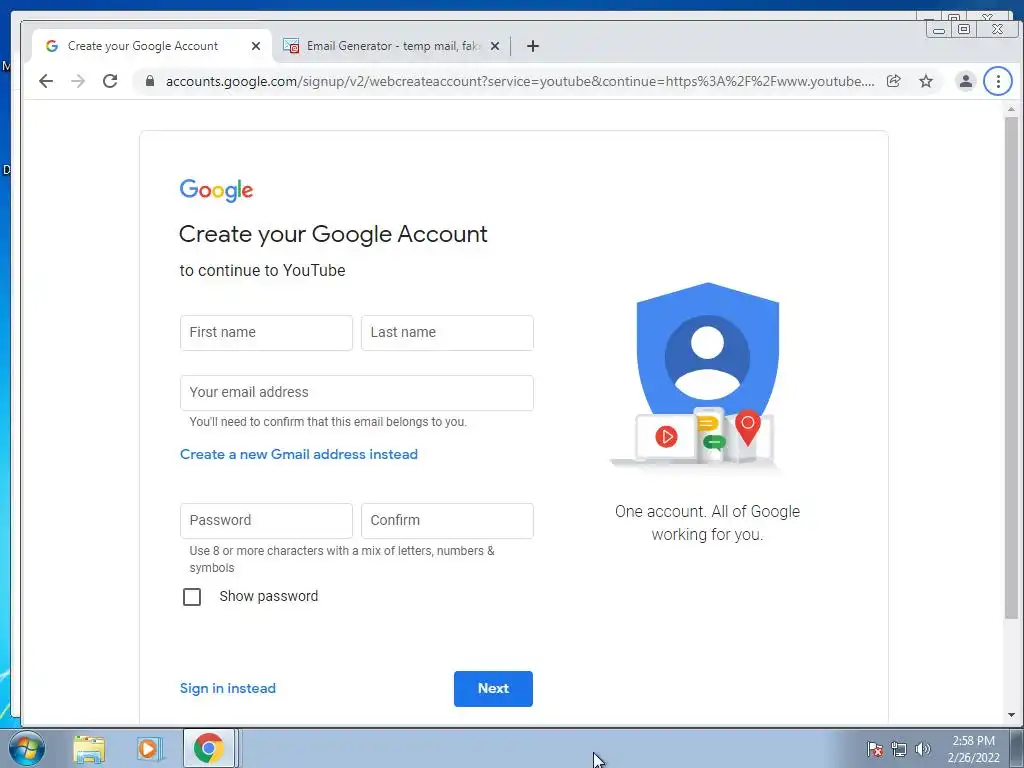Click the share page icon in address bar
Viewport: 1024px width, 768px height.
click(893, 81)
